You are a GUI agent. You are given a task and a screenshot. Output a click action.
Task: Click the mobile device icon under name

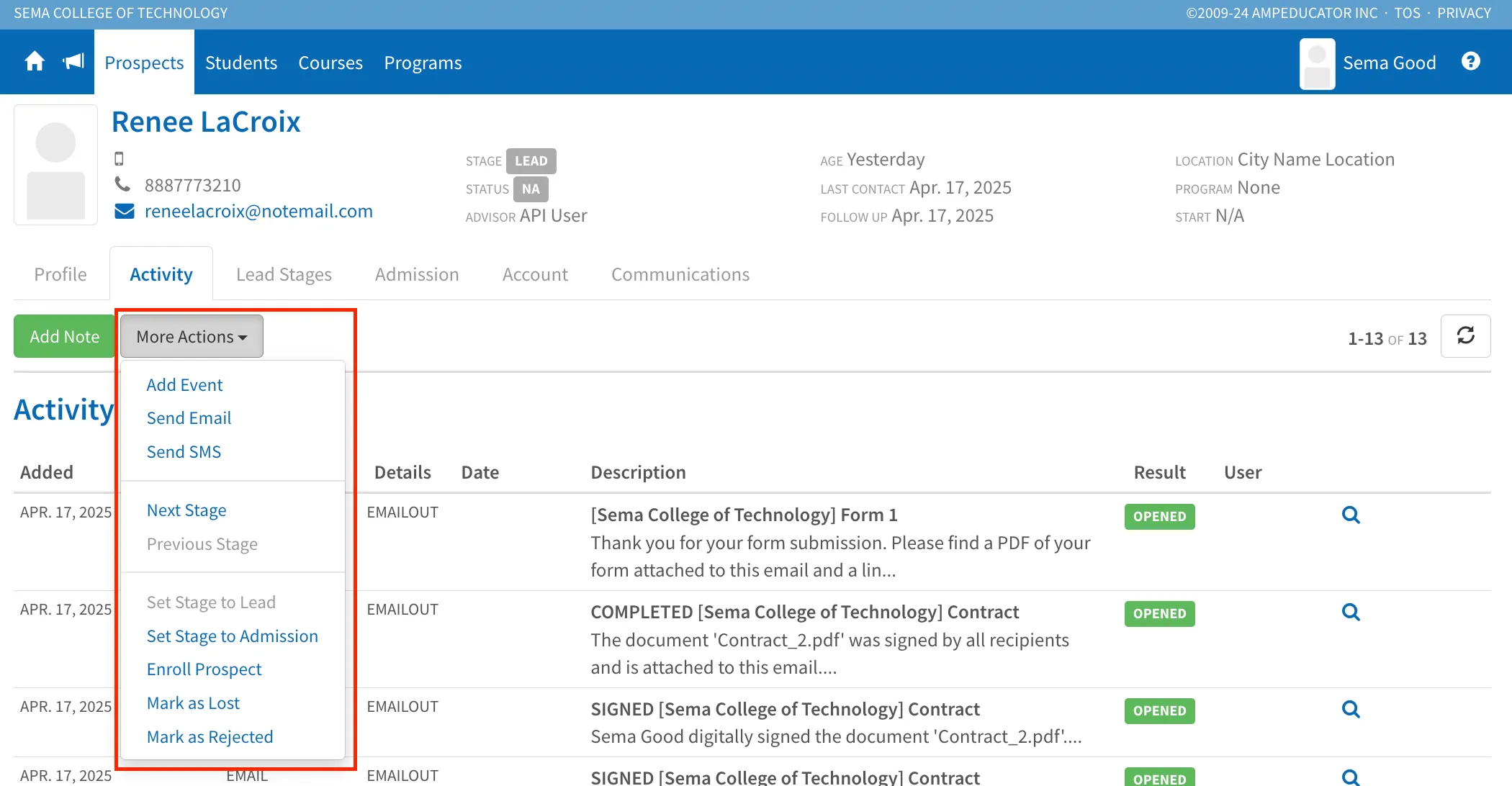[120, 158]
